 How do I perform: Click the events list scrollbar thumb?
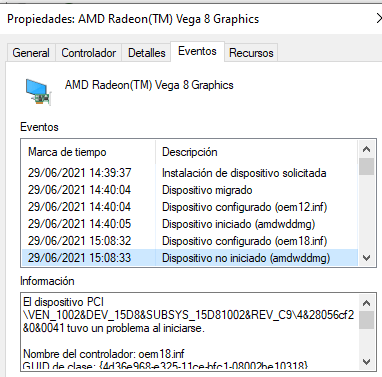click(x=366, y=166)
